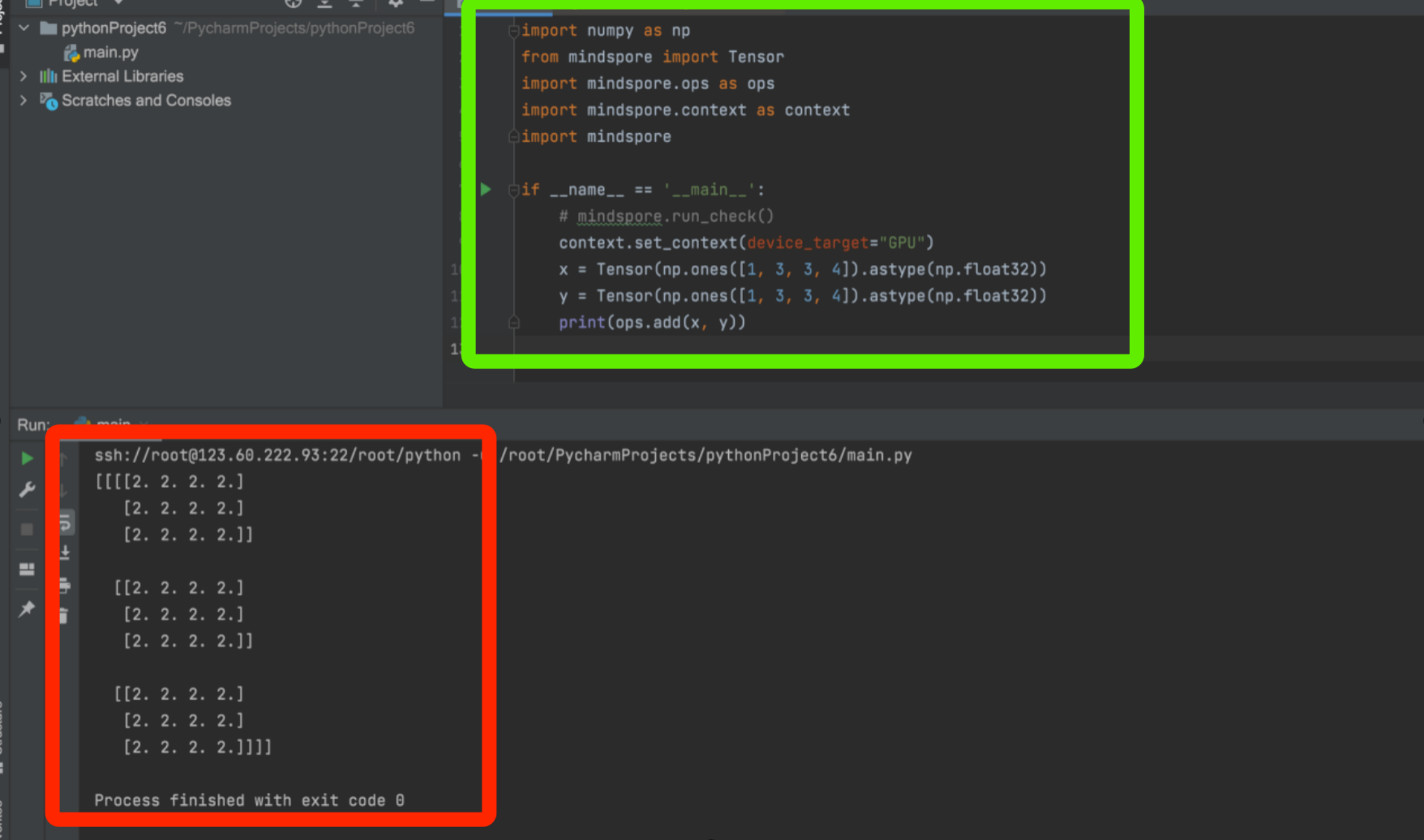Click the run gutter arrow beside if __name__

[x=486, y=190]
